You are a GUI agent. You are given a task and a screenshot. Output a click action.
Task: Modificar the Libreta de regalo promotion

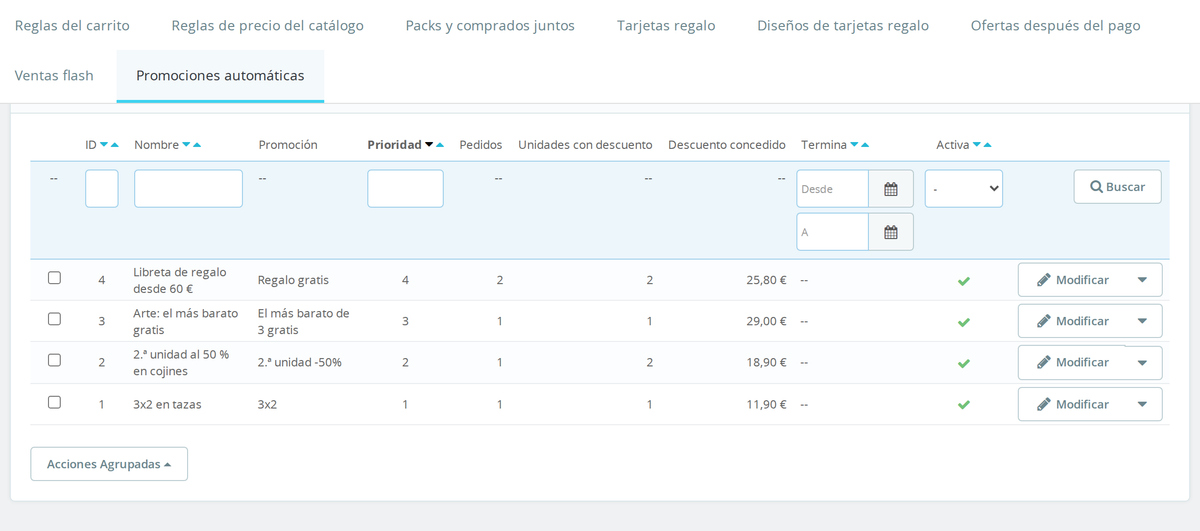[x=1073, y=280]
